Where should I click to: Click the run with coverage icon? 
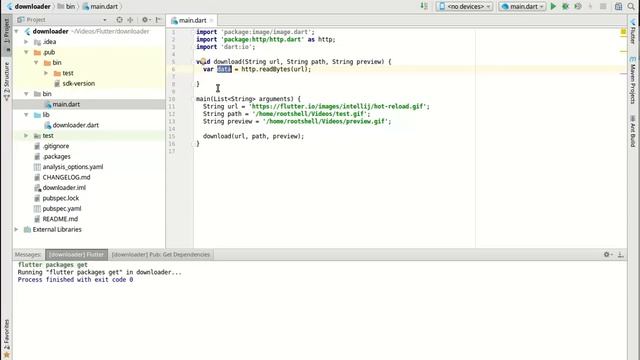click(x=578, y=7)
